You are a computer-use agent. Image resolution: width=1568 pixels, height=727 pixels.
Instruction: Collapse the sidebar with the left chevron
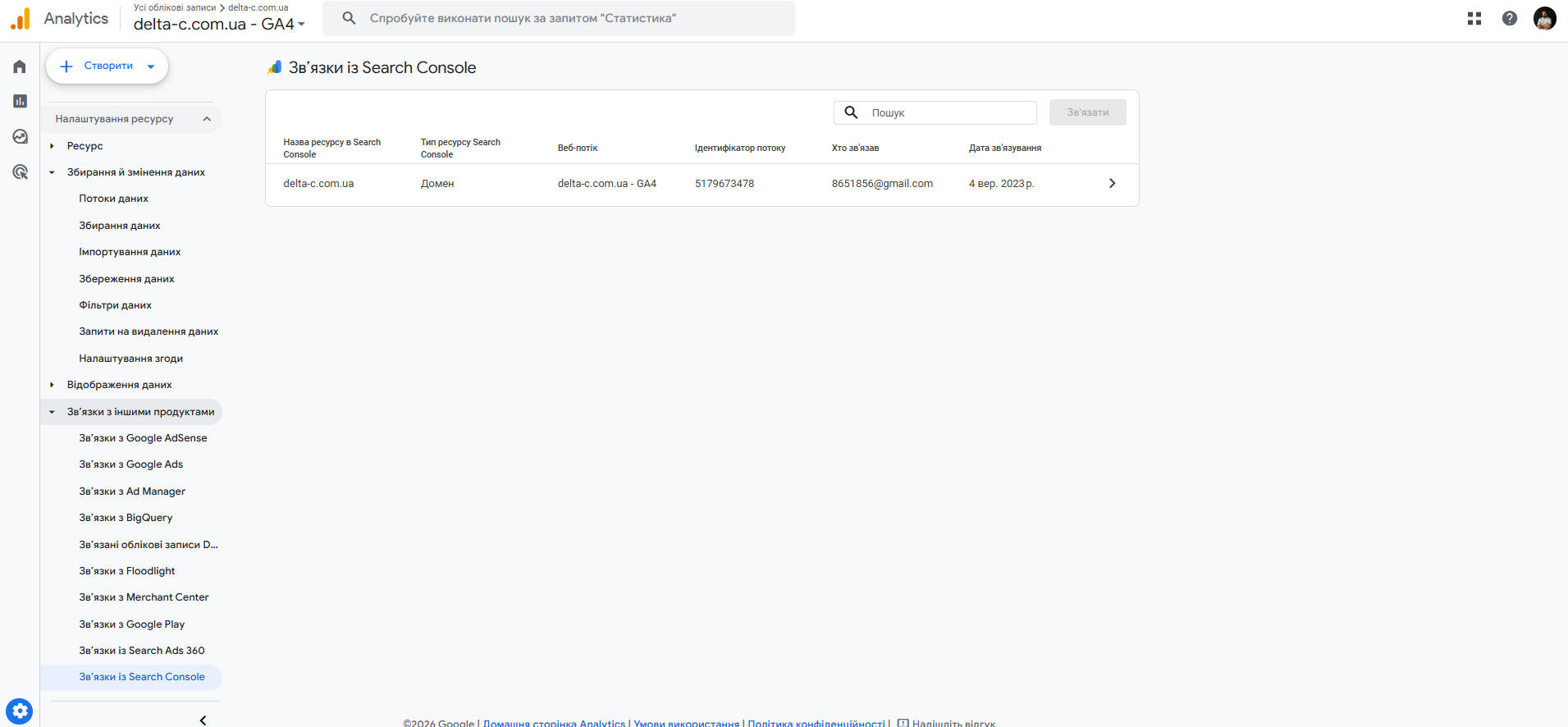pyautogui.click(x=203, y=720)
